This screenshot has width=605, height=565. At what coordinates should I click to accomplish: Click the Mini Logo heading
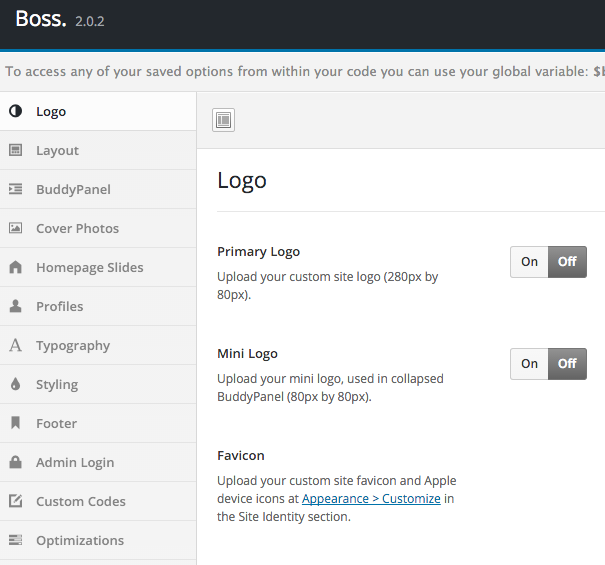247,354
